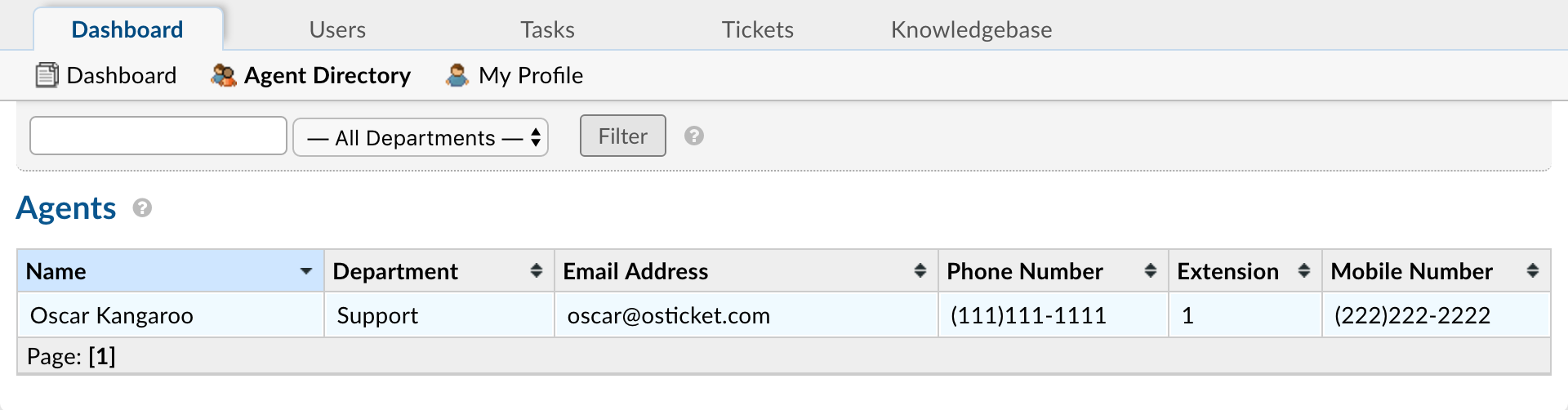Sort agents by Department column arrows
This screenshot has width=1568, height=410.
pos(537,270)
